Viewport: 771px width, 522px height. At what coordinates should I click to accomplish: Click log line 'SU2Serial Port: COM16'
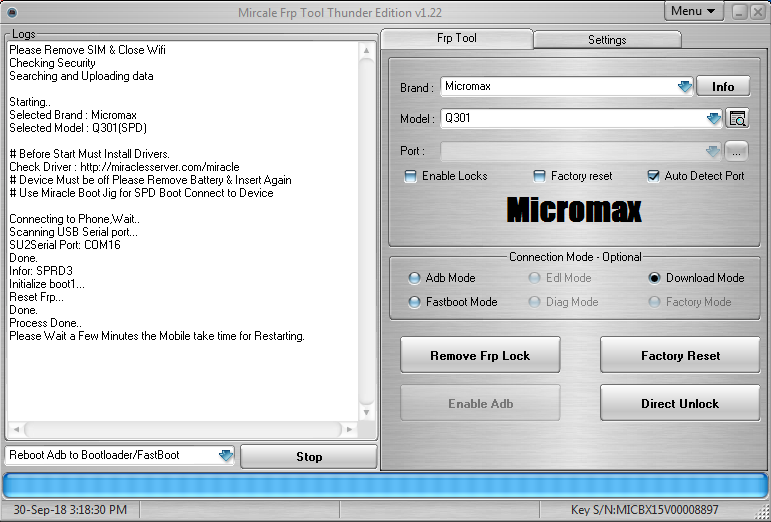tap(65, 245)
